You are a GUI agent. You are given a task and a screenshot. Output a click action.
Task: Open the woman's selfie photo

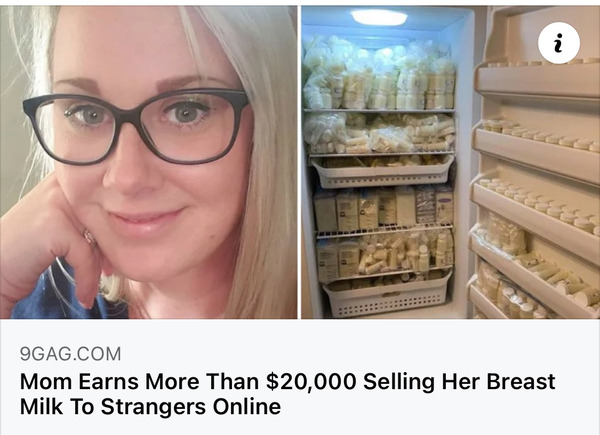point(148,162)
